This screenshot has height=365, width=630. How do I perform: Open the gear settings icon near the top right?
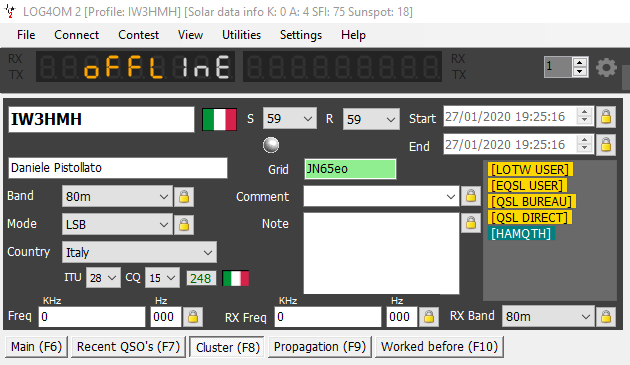[x=606, y=67]
